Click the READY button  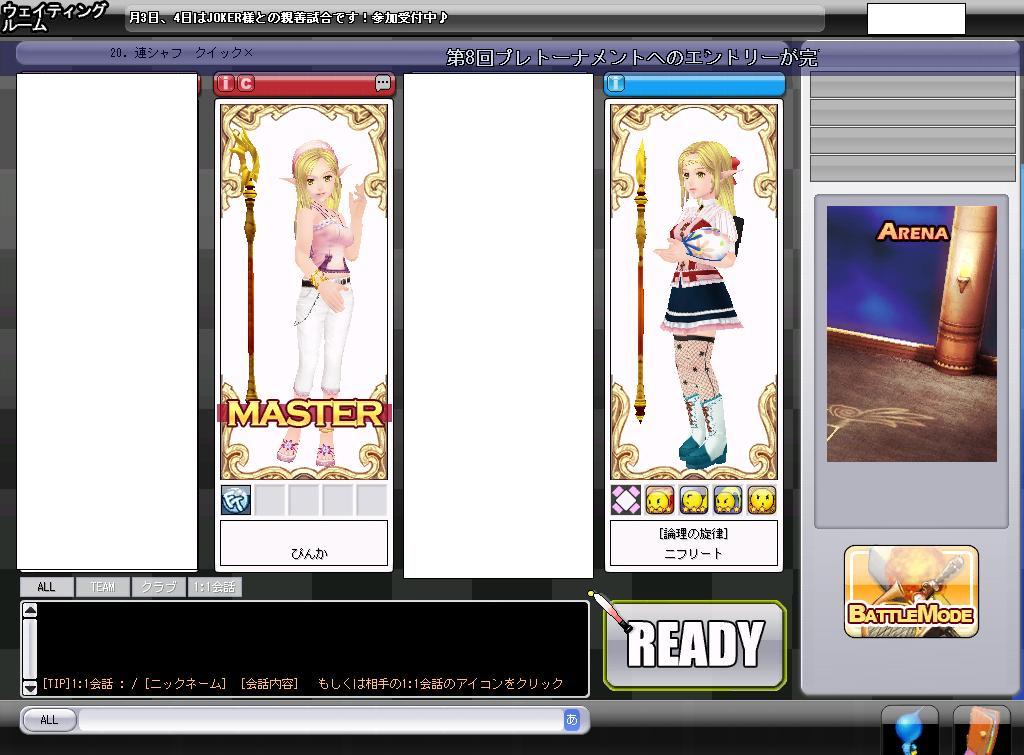(x=695, y=645)
